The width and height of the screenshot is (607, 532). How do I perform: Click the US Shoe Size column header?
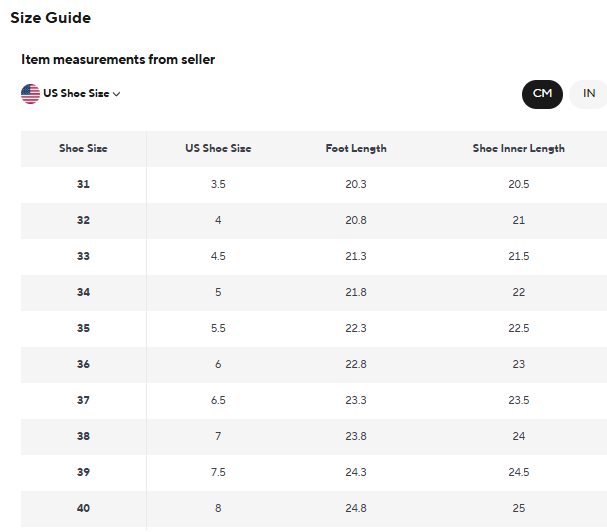[x=218, y=148]
